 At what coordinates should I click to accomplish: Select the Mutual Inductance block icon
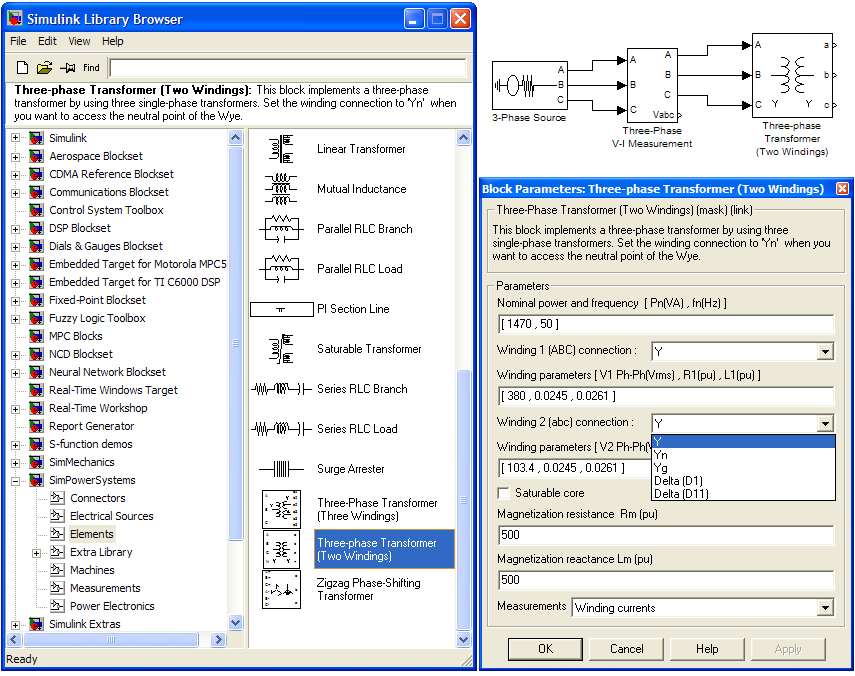[281, 189]
